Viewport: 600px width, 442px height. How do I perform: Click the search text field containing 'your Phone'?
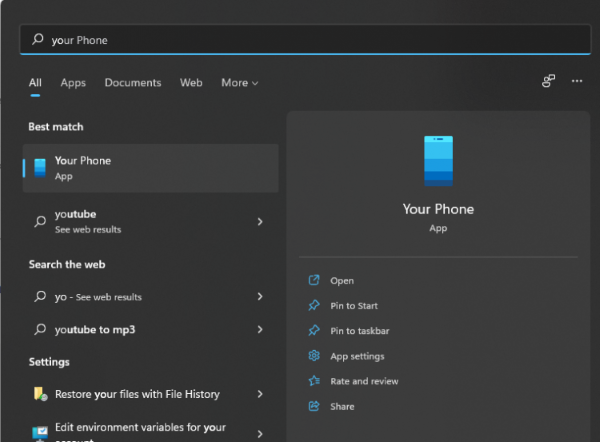[x=300, y=40]
